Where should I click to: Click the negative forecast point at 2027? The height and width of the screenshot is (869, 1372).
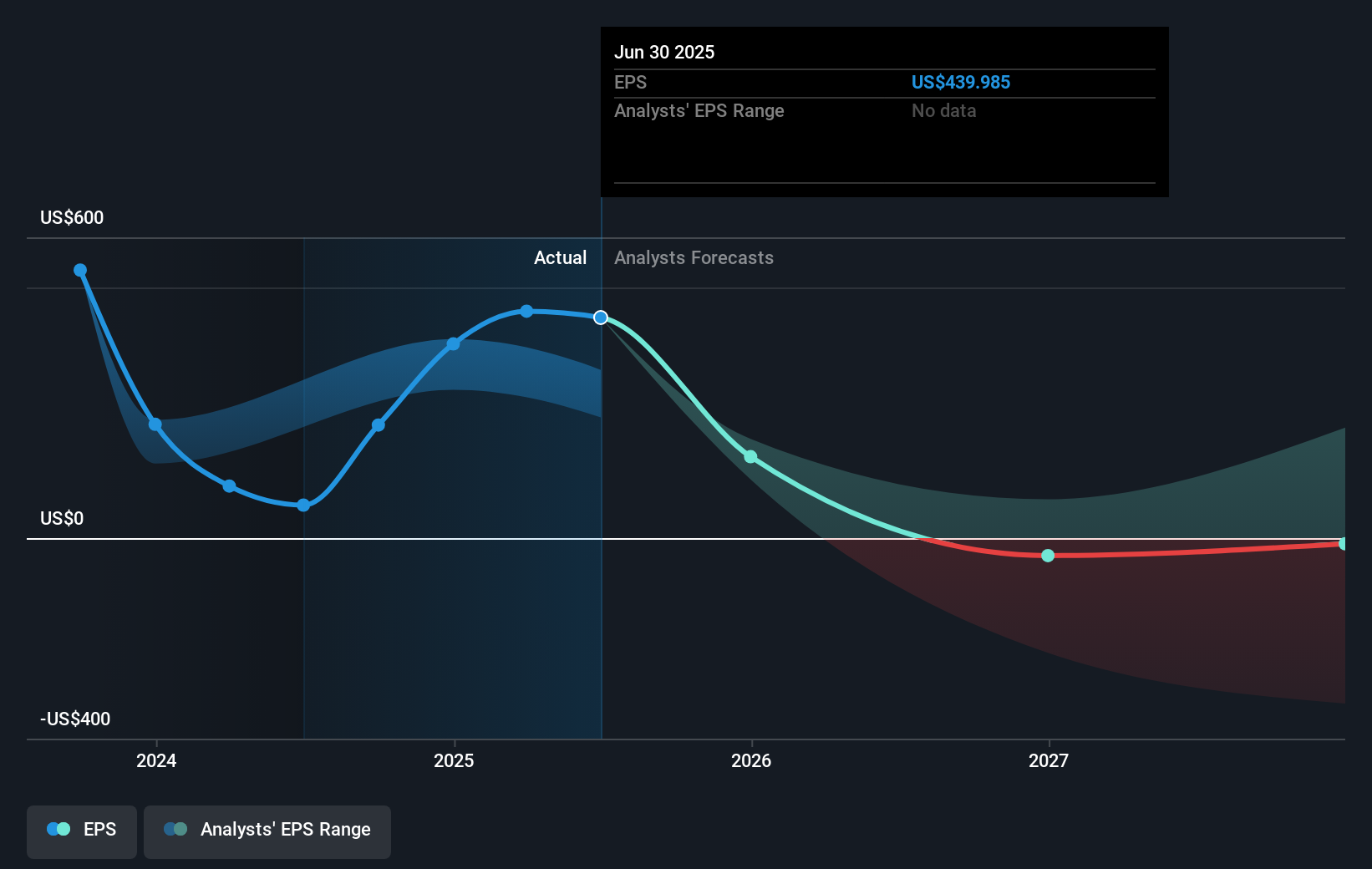(x=1048, y=555)
